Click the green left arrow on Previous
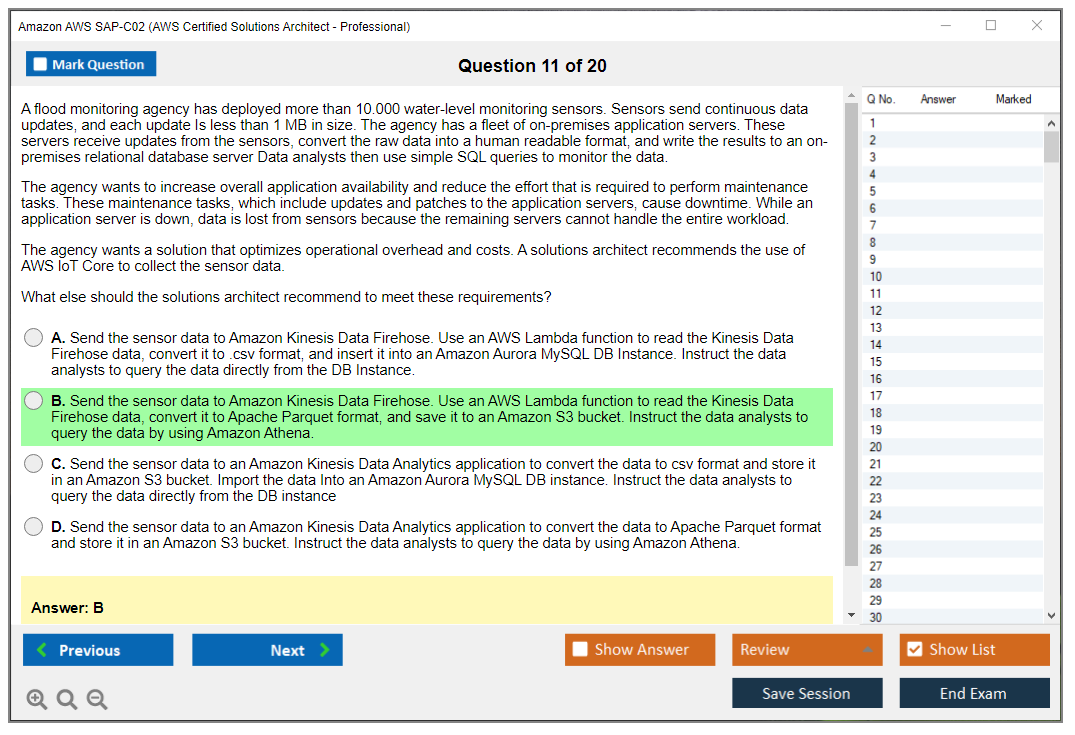 coord(42,650)
